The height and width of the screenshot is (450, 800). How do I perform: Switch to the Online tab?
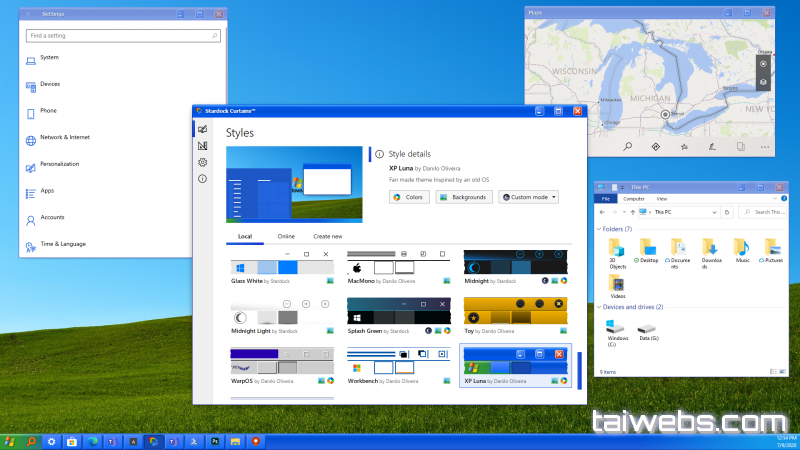(x=286, y=236)
